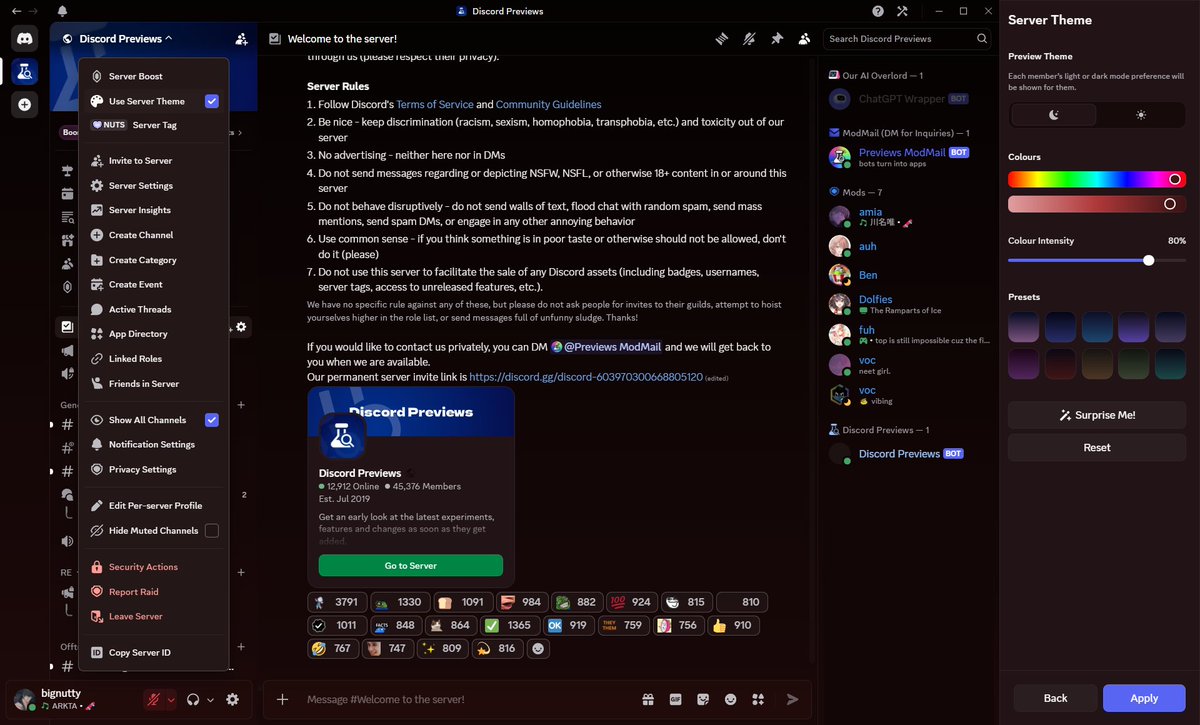Open Active Threads menu item
This screenshot has height=725, width=1200.
tap(154, 310)
